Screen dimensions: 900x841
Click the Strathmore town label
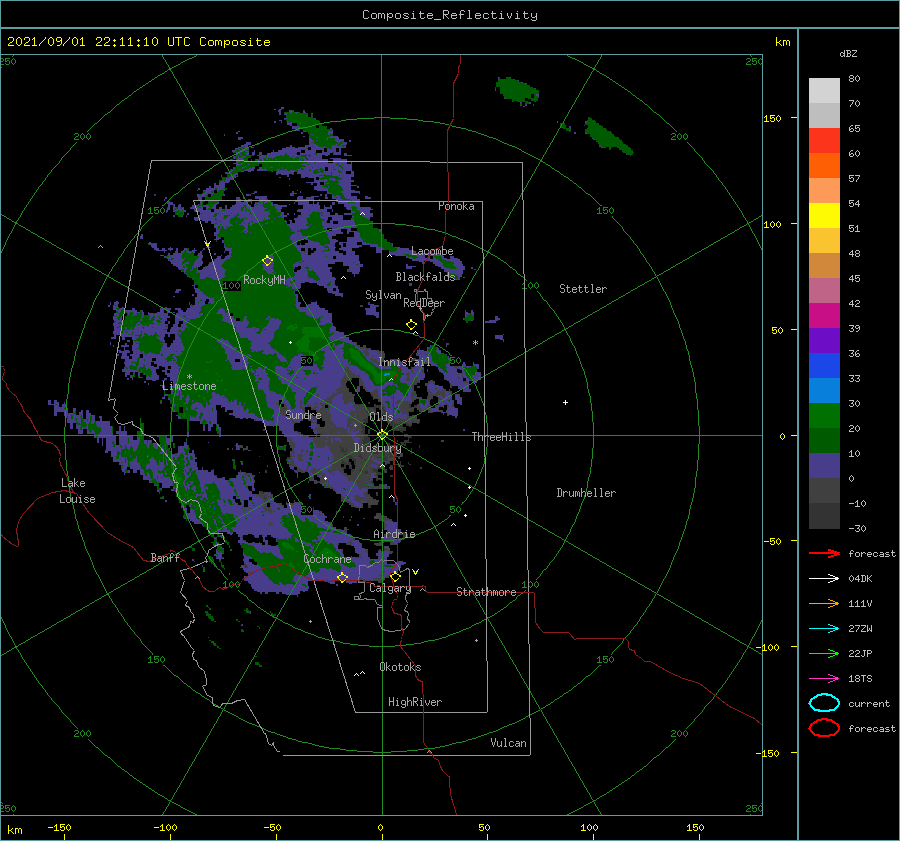pyautogui.click(x=486, y=592)
